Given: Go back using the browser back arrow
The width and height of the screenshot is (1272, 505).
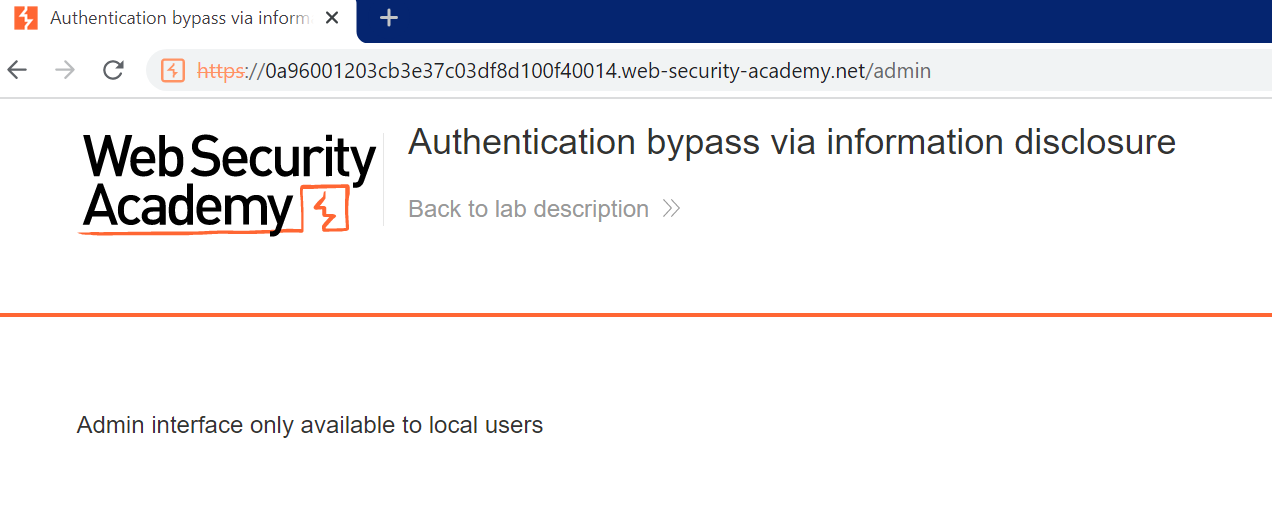Looking at the screenshot, I should tap(17, 70).
